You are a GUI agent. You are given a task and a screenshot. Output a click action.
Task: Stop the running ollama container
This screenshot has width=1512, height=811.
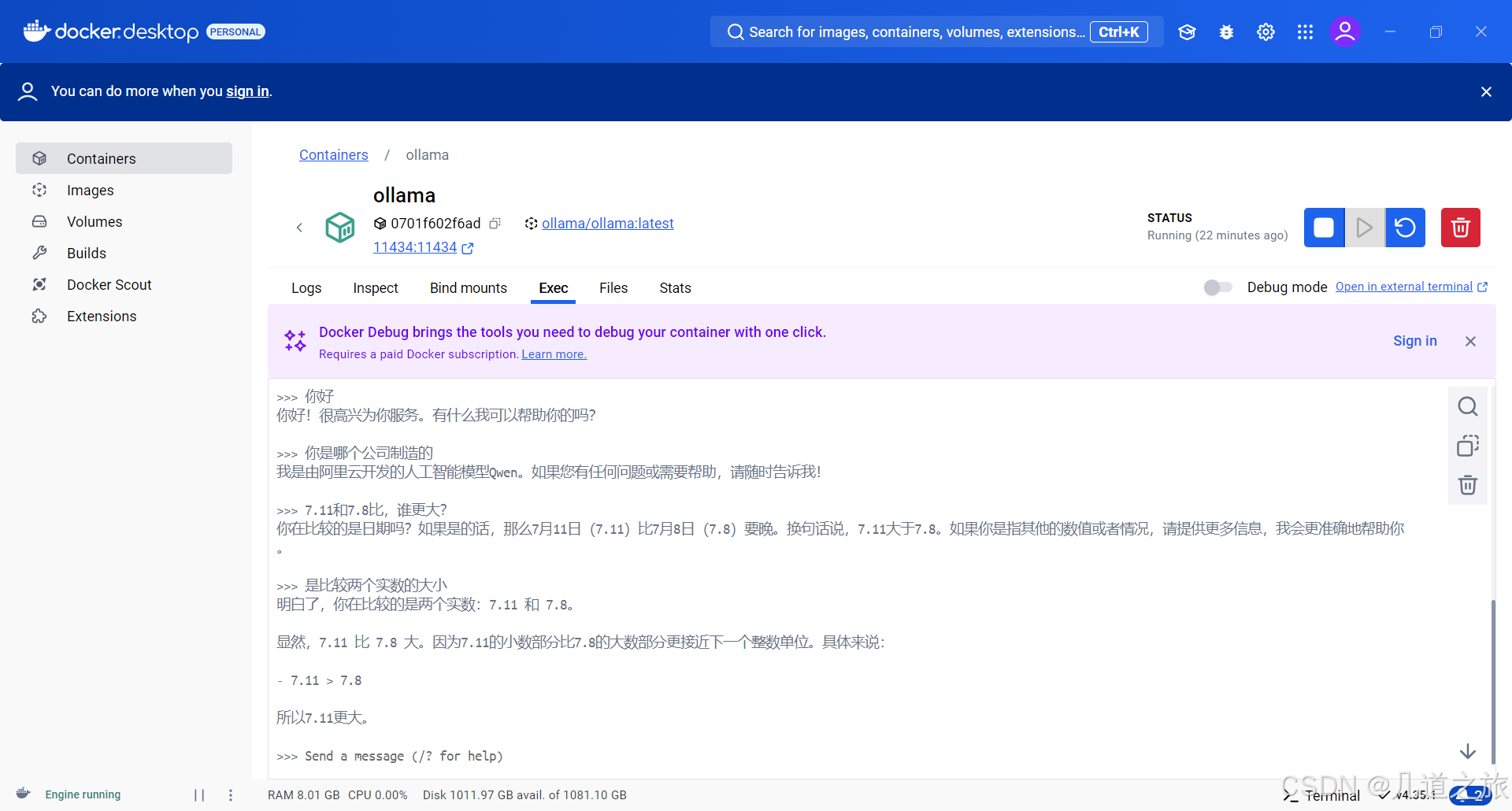coord(1324,228)
